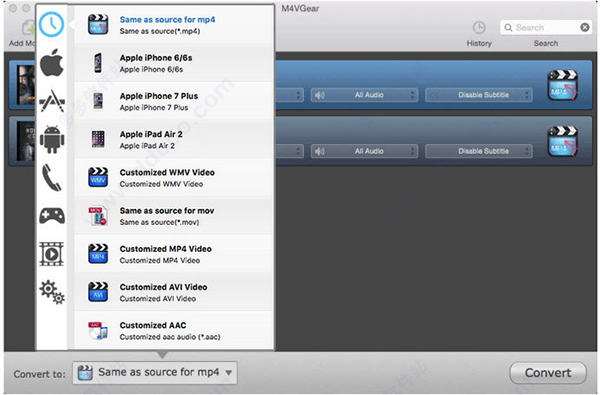Select the Recent clock category icon
Viewport: 600px width, 395px height.
[51, 24]
